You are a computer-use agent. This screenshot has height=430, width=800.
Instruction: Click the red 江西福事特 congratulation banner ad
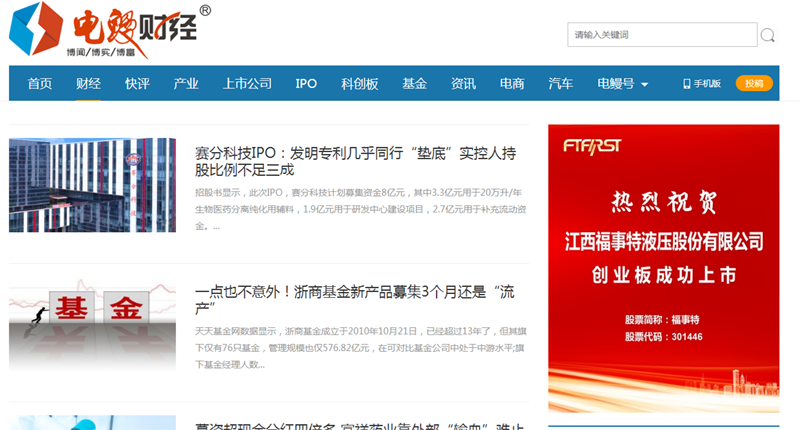[x=663, y=268]
